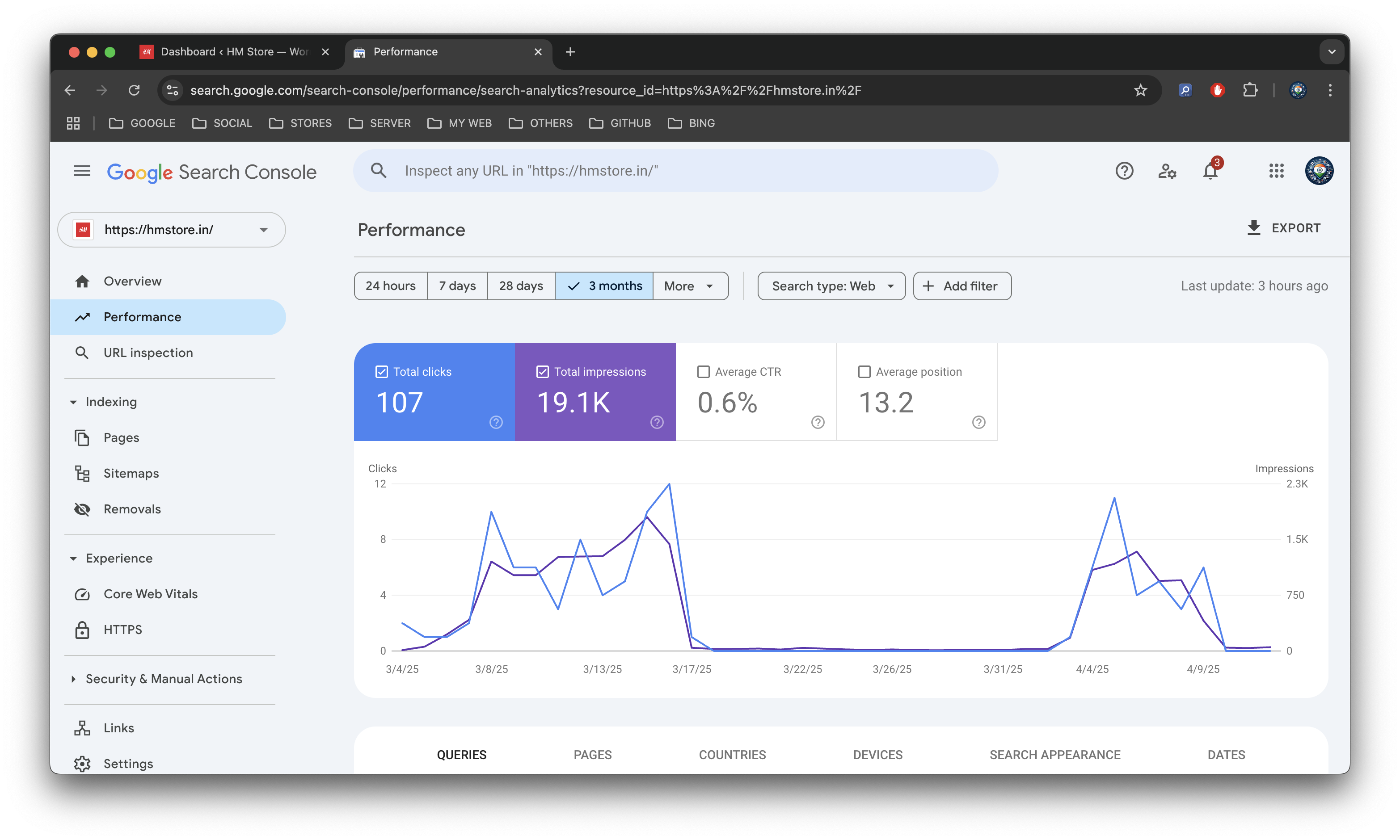Click the search extension icon in toolbar
This screenshot has height=840, width=1400.
tap(1185, 91)
